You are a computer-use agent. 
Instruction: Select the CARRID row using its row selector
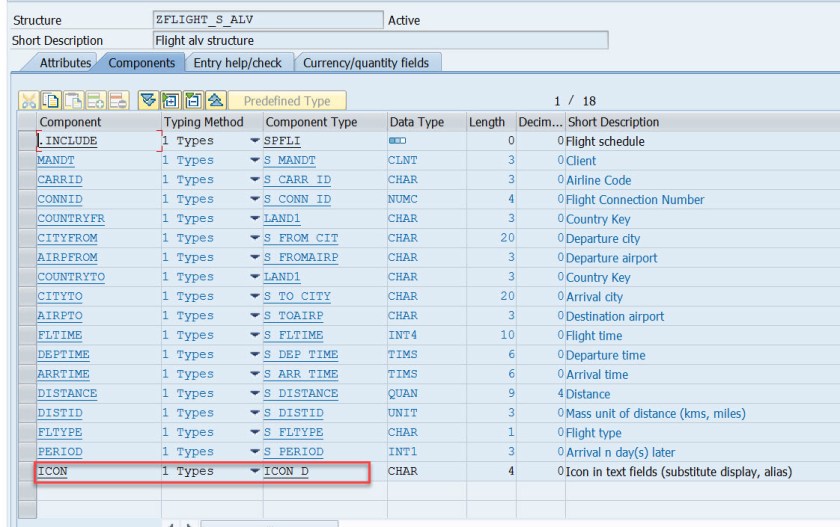point(27,180)
